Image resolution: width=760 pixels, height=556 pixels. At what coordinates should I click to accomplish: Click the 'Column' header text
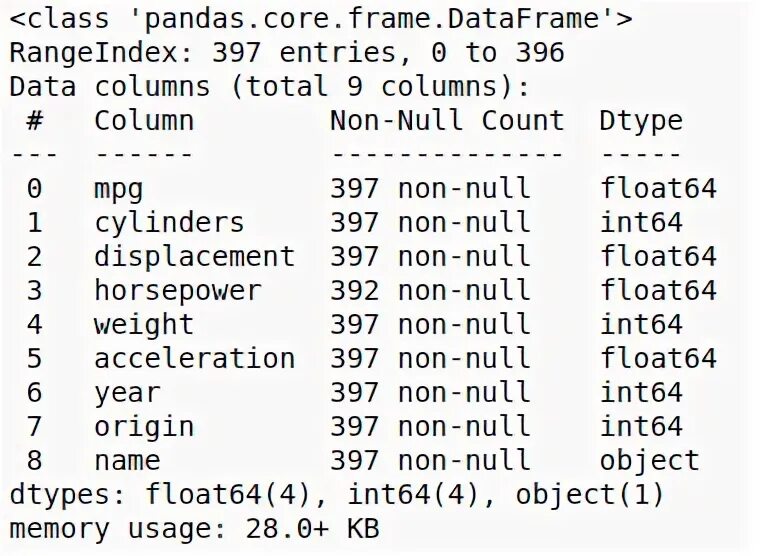[x=144, y=120]
